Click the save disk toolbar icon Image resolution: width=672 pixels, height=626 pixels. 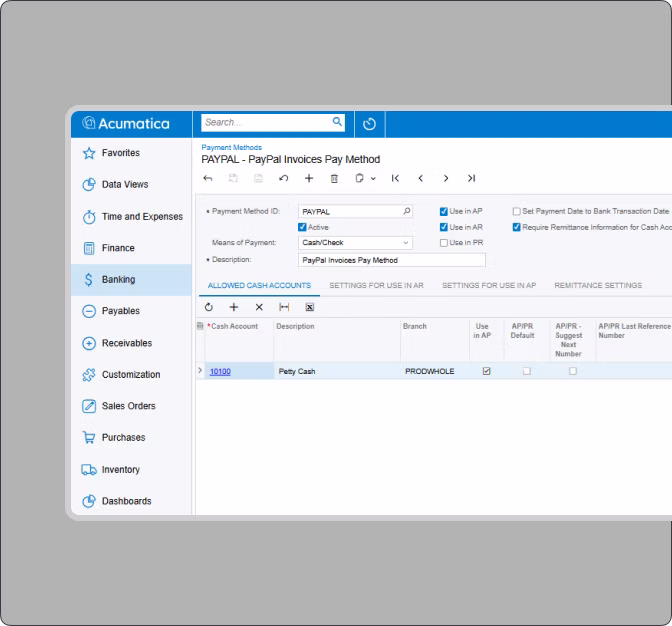click(x=258, y=178)
